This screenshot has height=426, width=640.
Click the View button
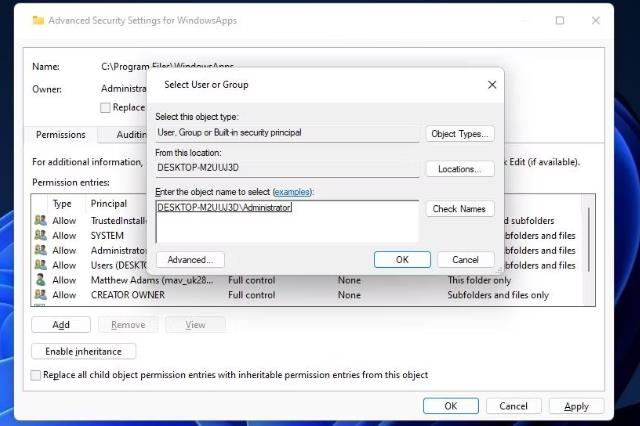pos(195,325)
